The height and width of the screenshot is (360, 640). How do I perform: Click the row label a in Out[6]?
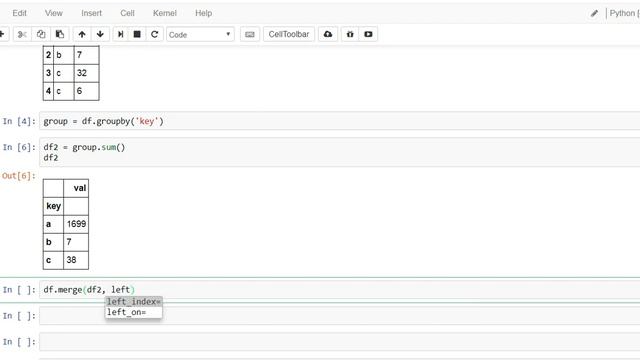(53, 224)
